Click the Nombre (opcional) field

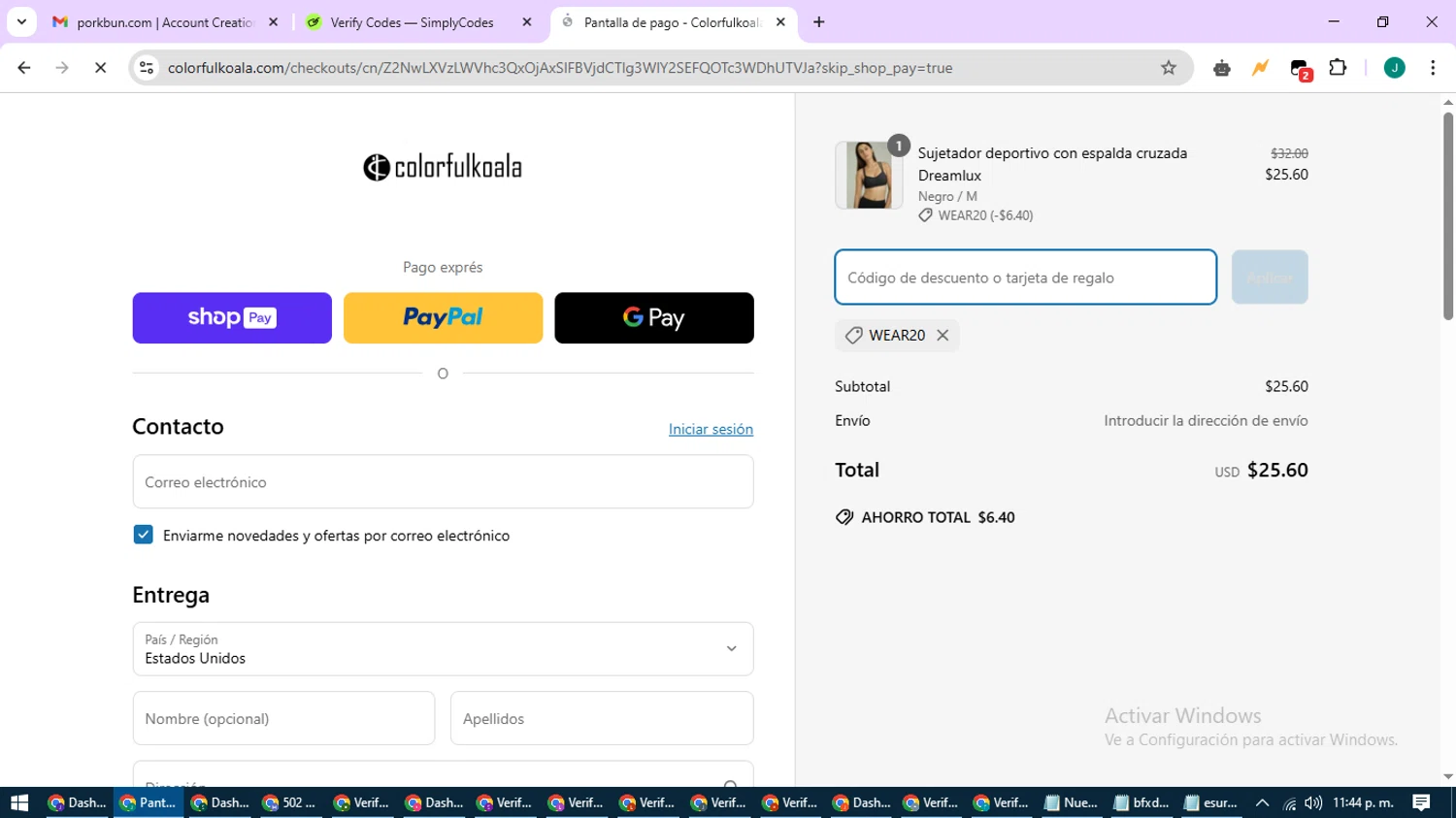tap(283, 719)
